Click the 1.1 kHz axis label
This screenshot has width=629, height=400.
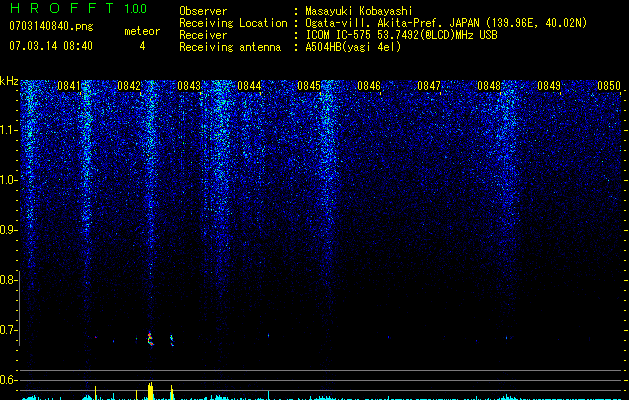point(9,130)
